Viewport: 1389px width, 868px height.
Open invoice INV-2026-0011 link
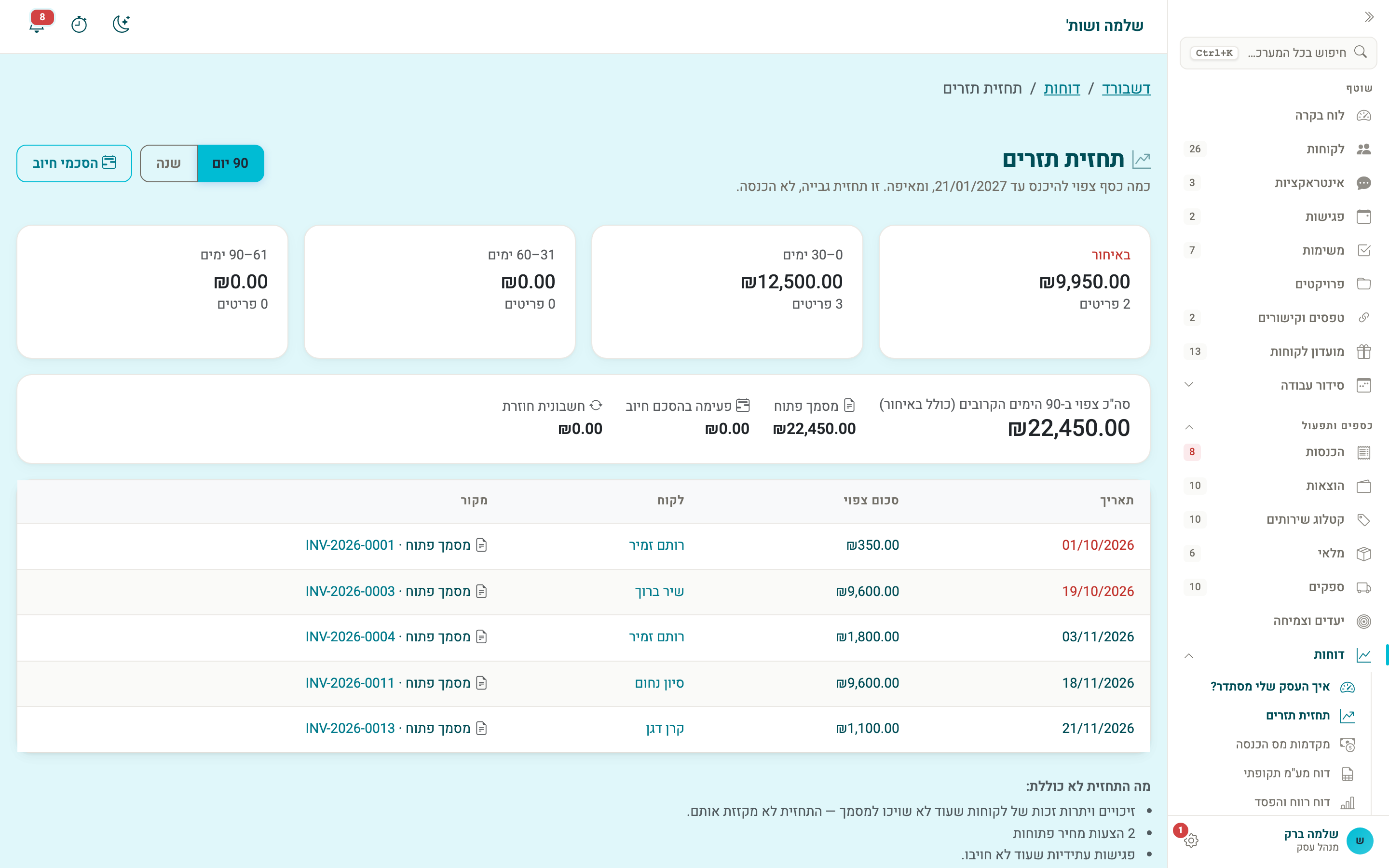click(350, 683)
